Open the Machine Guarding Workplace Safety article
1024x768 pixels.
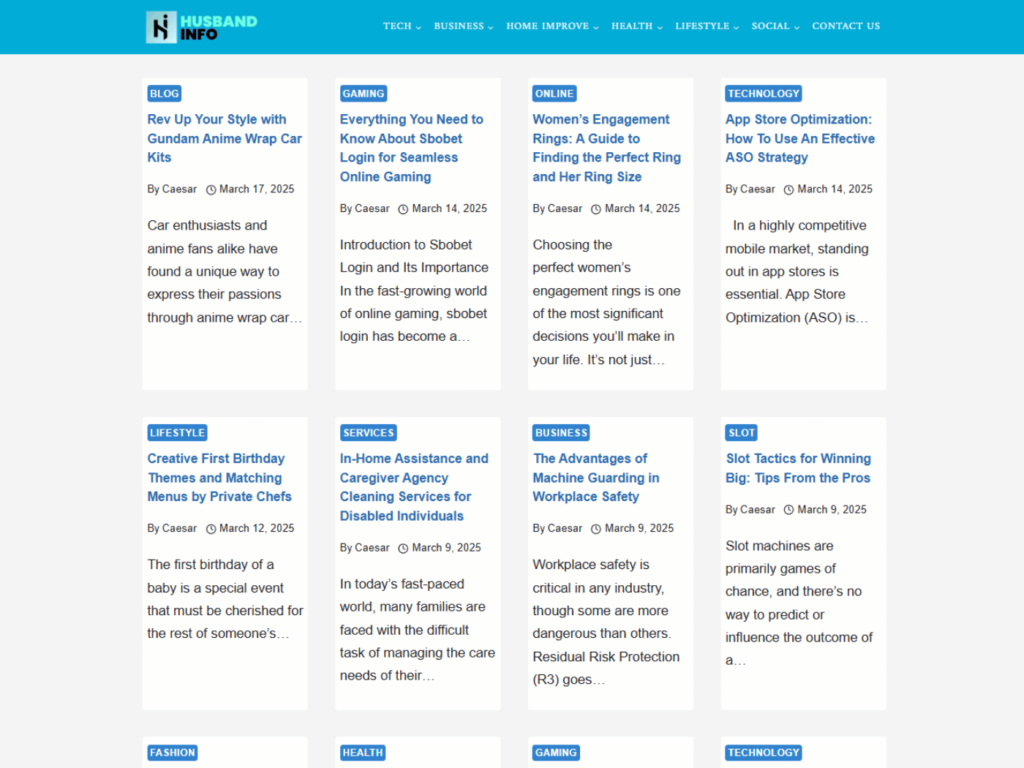[x=595, y=477]
